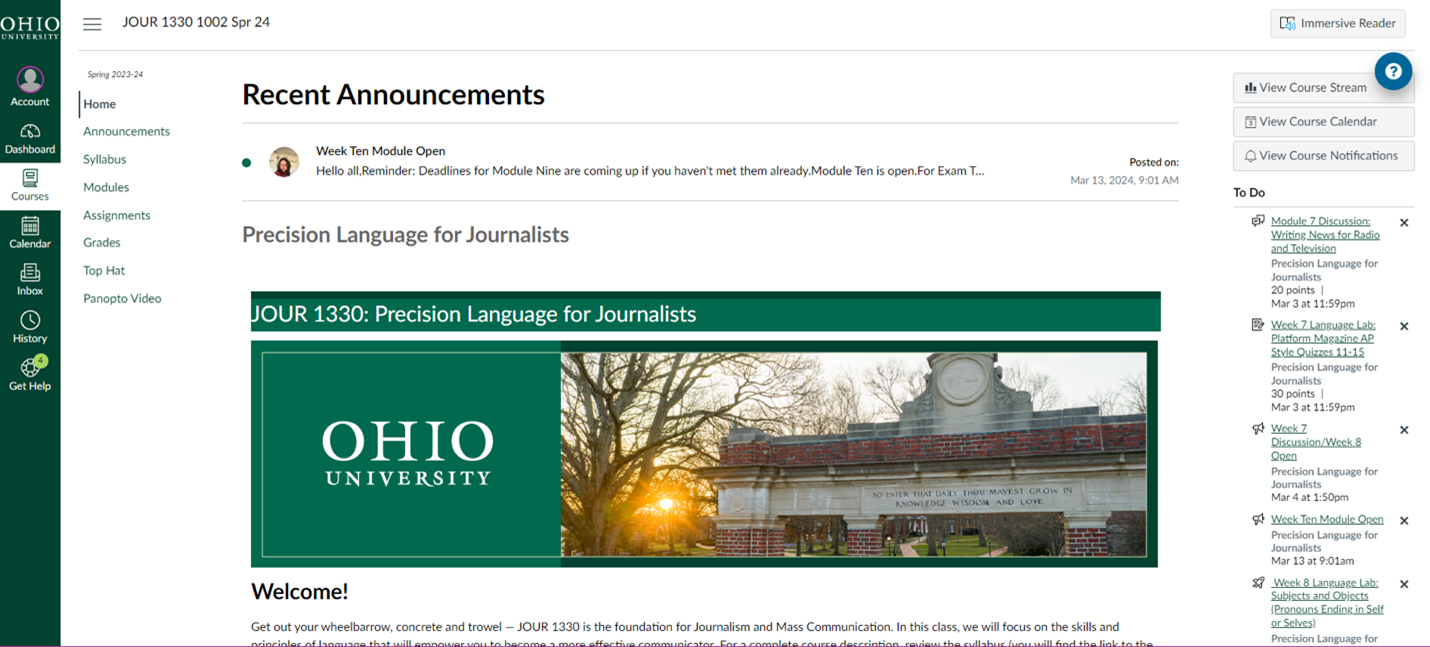Open Panopto Video in course navigation
Screen dimensions: 1430x647
click(122, 299)
